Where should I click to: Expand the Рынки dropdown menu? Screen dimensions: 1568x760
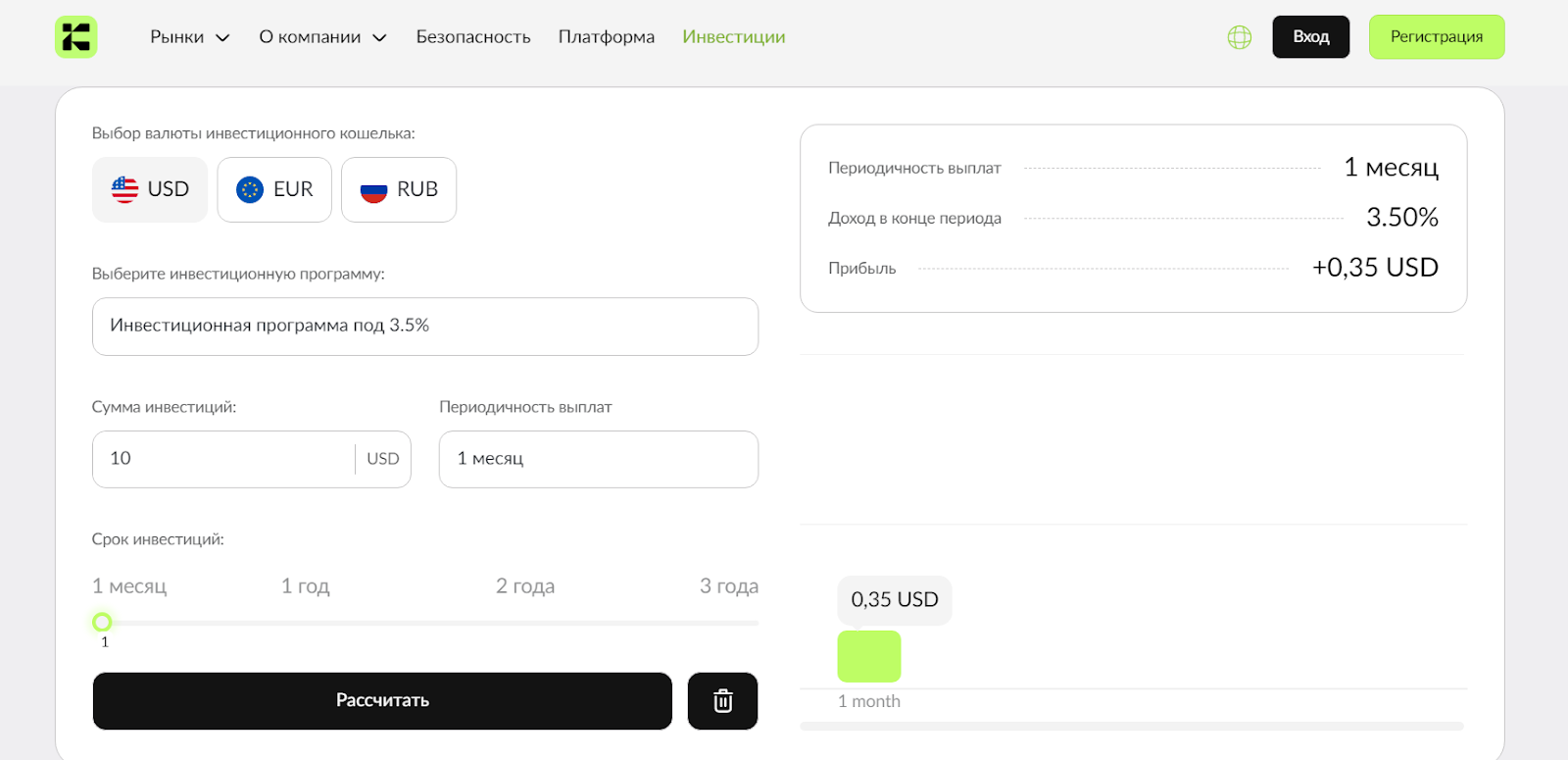tap(189, 37)
